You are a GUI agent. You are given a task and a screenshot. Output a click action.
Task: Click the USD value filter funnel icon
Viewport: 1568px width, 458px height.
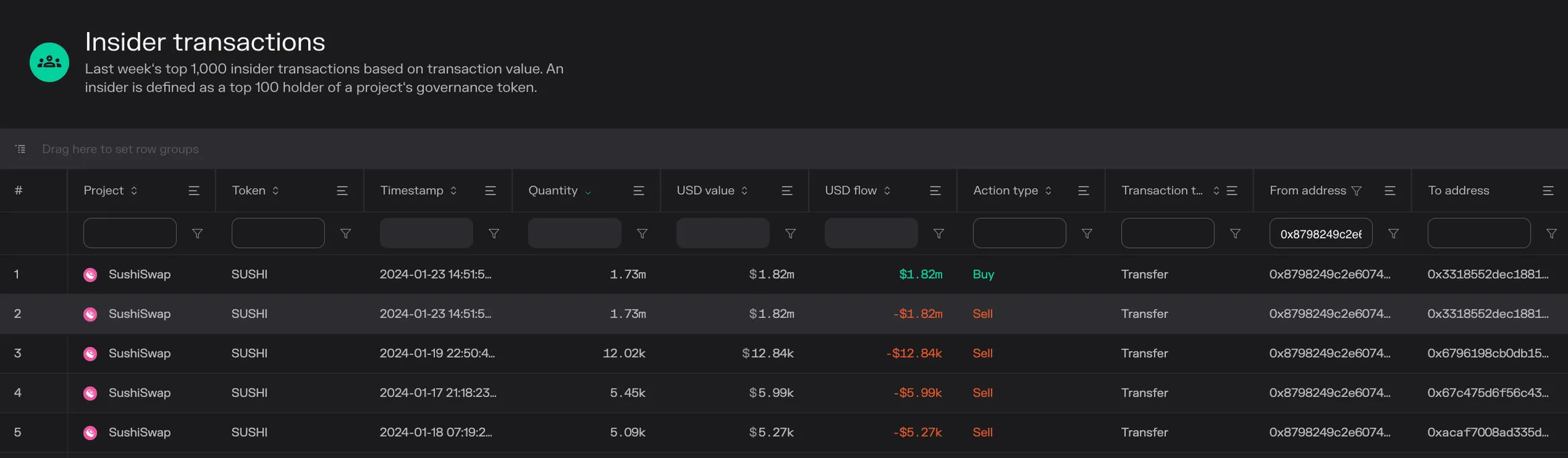point(791,234)
